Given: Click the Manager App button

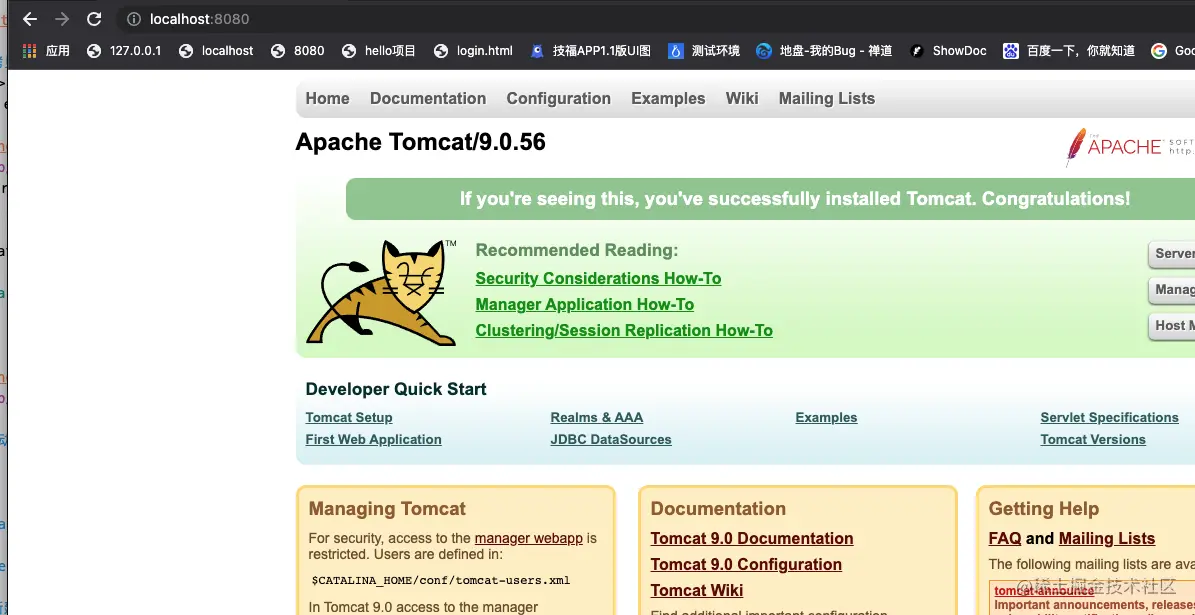Looking at the screenshot, I should (x=1171, y=290).
